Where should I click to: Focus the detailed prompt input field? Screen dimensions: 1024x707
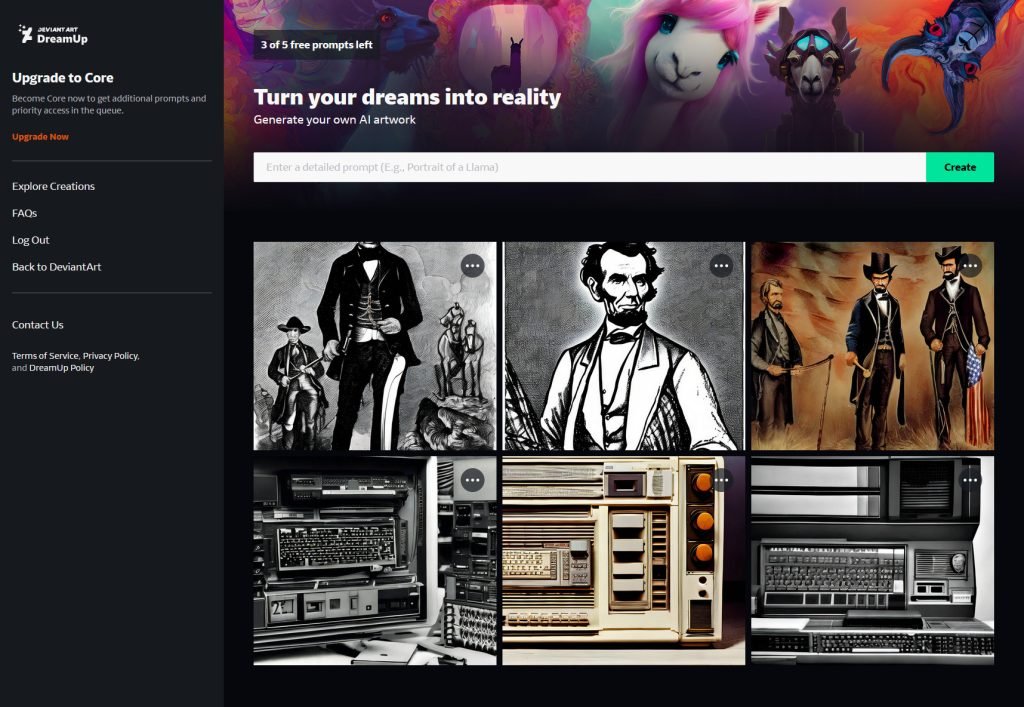click(x=589, y=167)
